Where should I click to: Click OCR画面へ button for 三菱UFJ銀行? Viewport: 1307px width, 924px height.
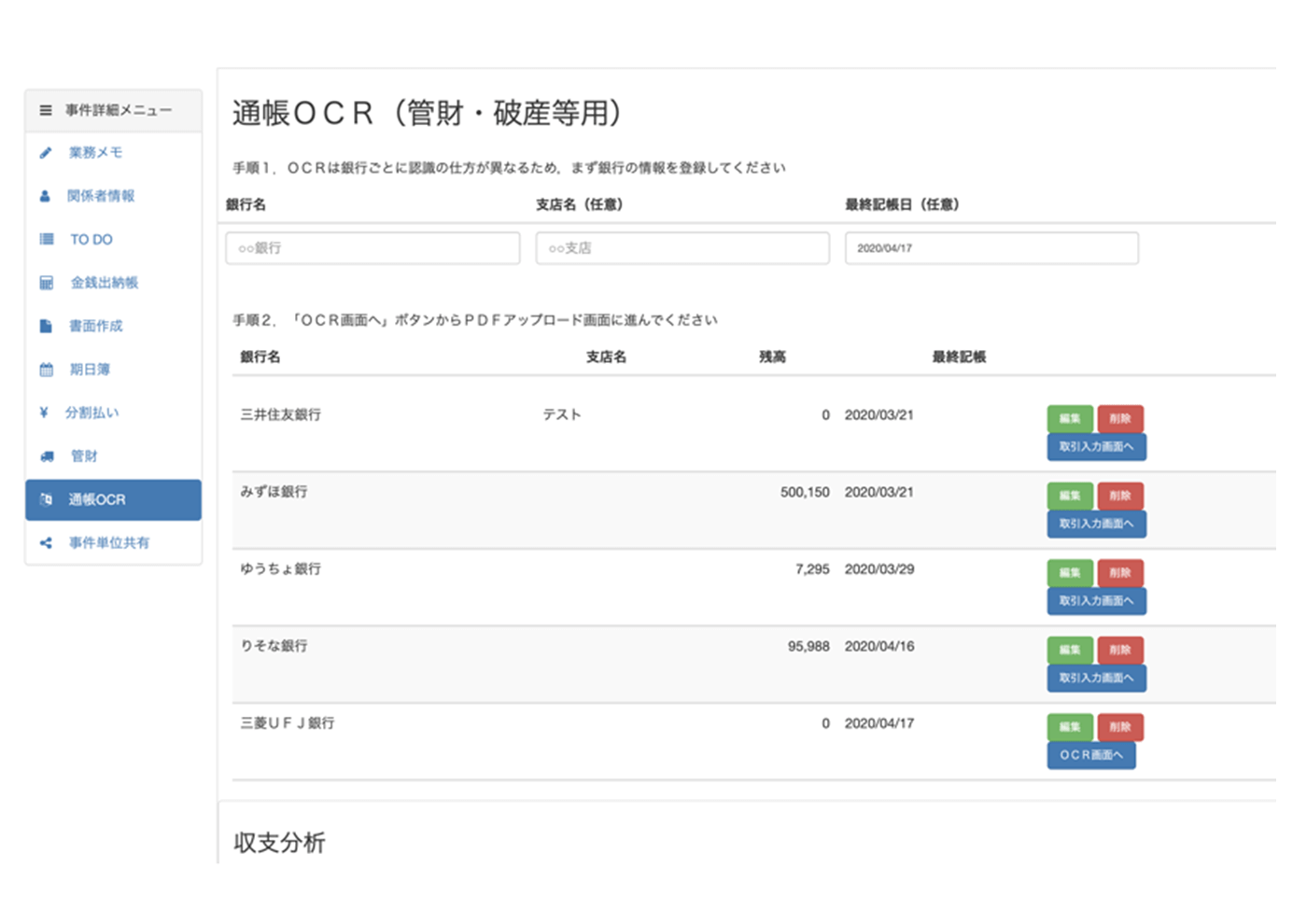pos(1090,755)
